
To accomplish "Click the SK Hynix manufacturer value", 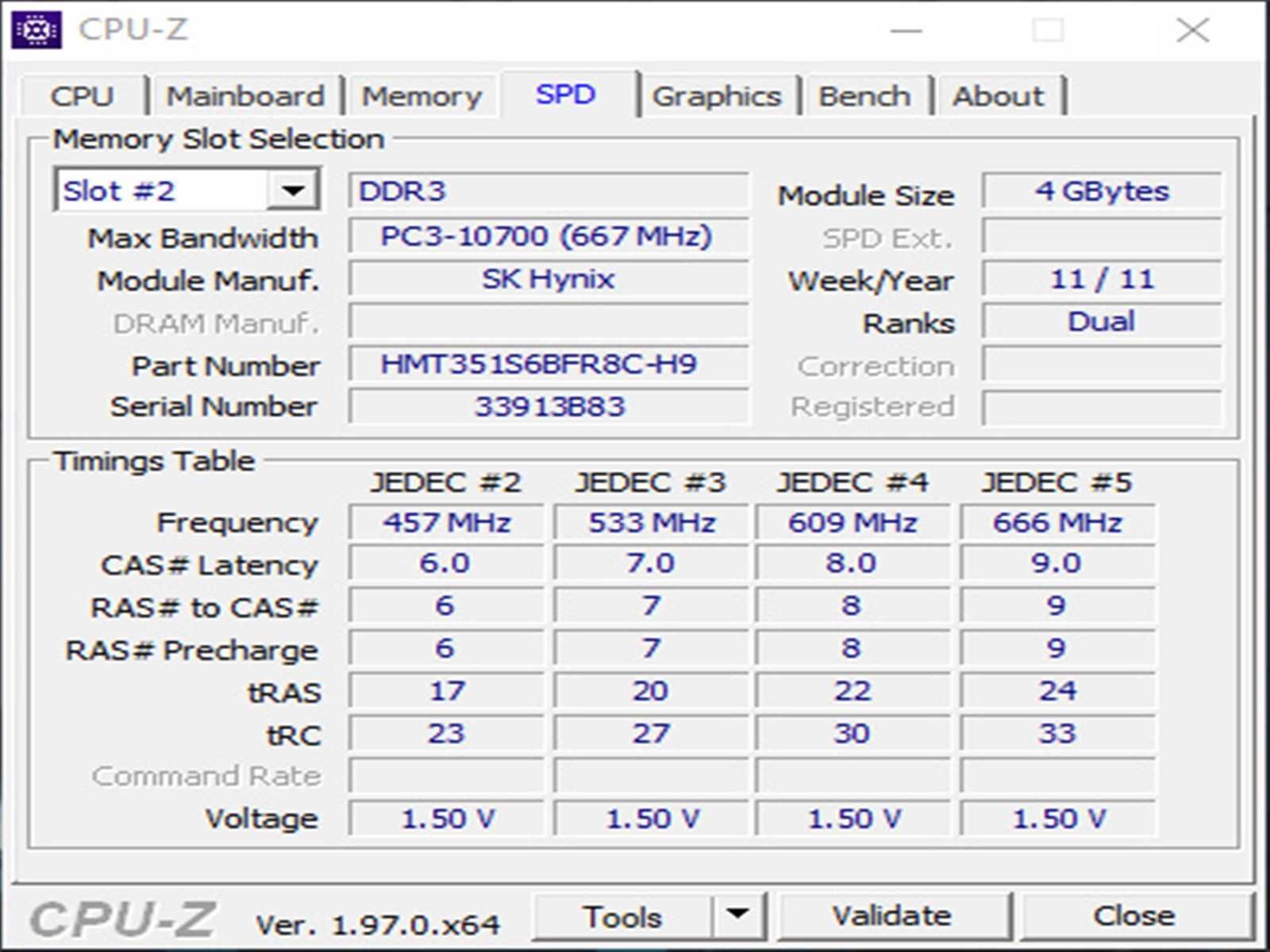I will tap(548, 279).
